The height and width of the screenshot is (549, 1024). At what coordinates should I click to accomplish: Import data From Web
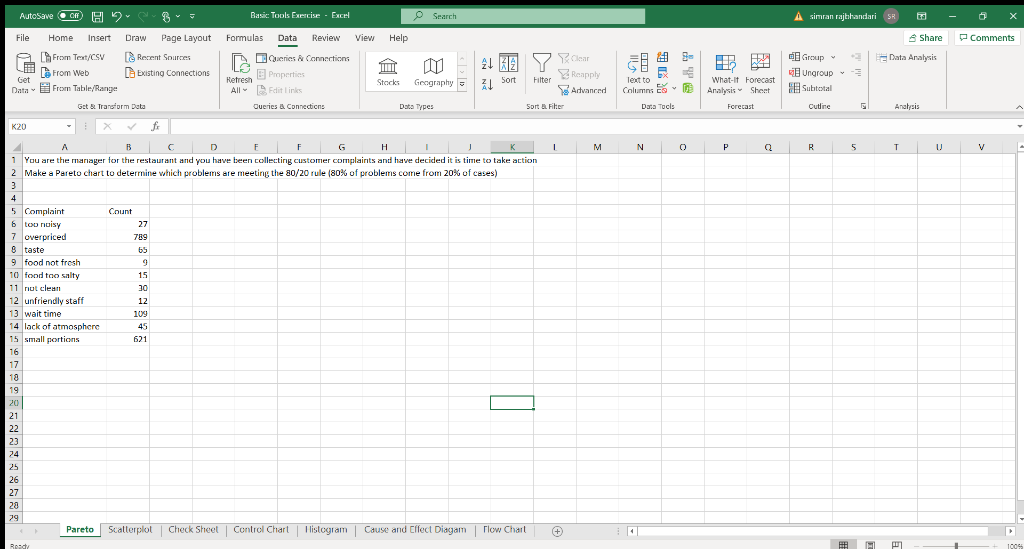click(x=65, y=73)
